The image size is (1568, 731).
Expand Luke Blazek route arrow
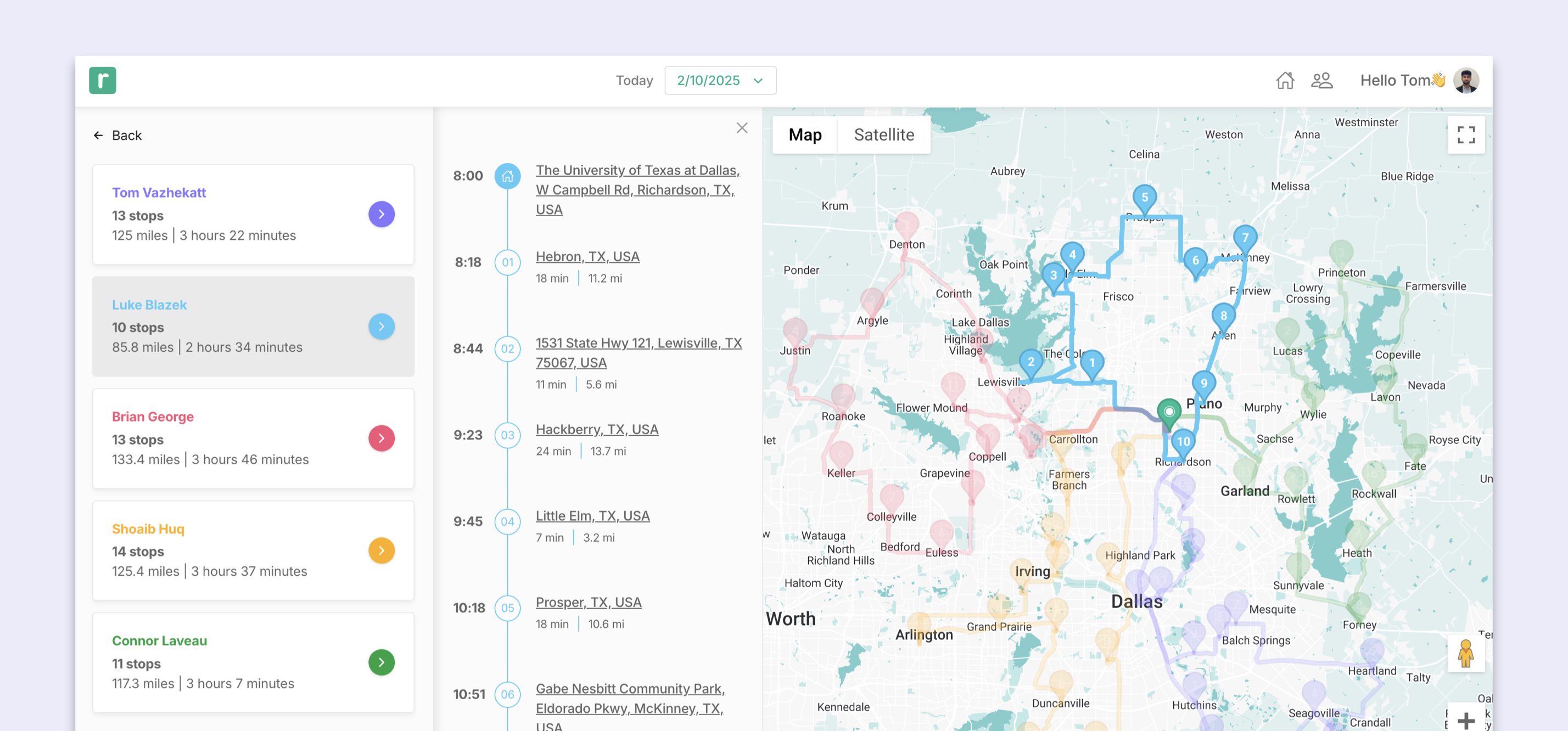381,326
